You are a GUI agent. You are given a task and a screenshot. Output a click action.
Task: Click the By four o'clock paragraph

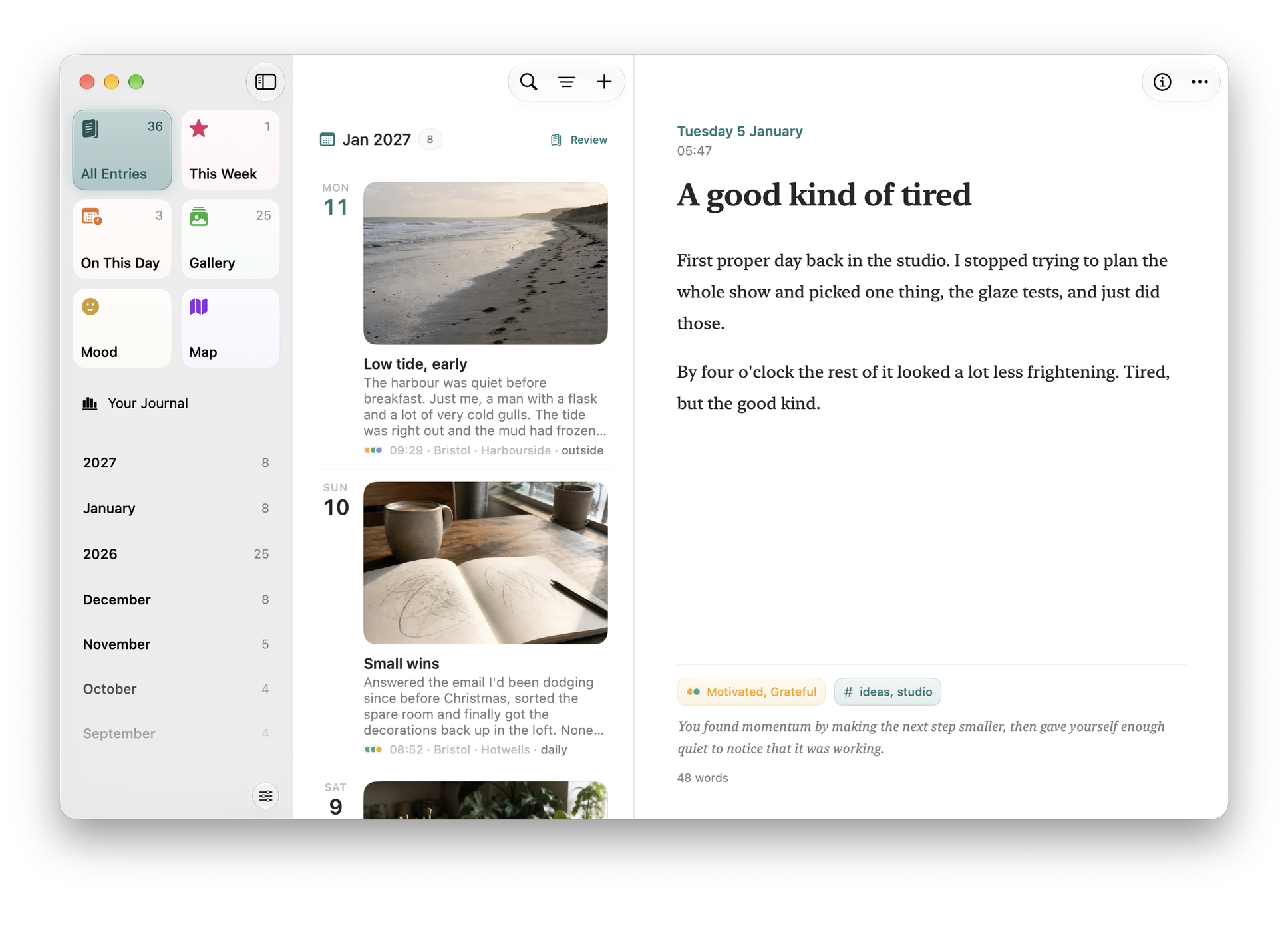tap(923, 387)
